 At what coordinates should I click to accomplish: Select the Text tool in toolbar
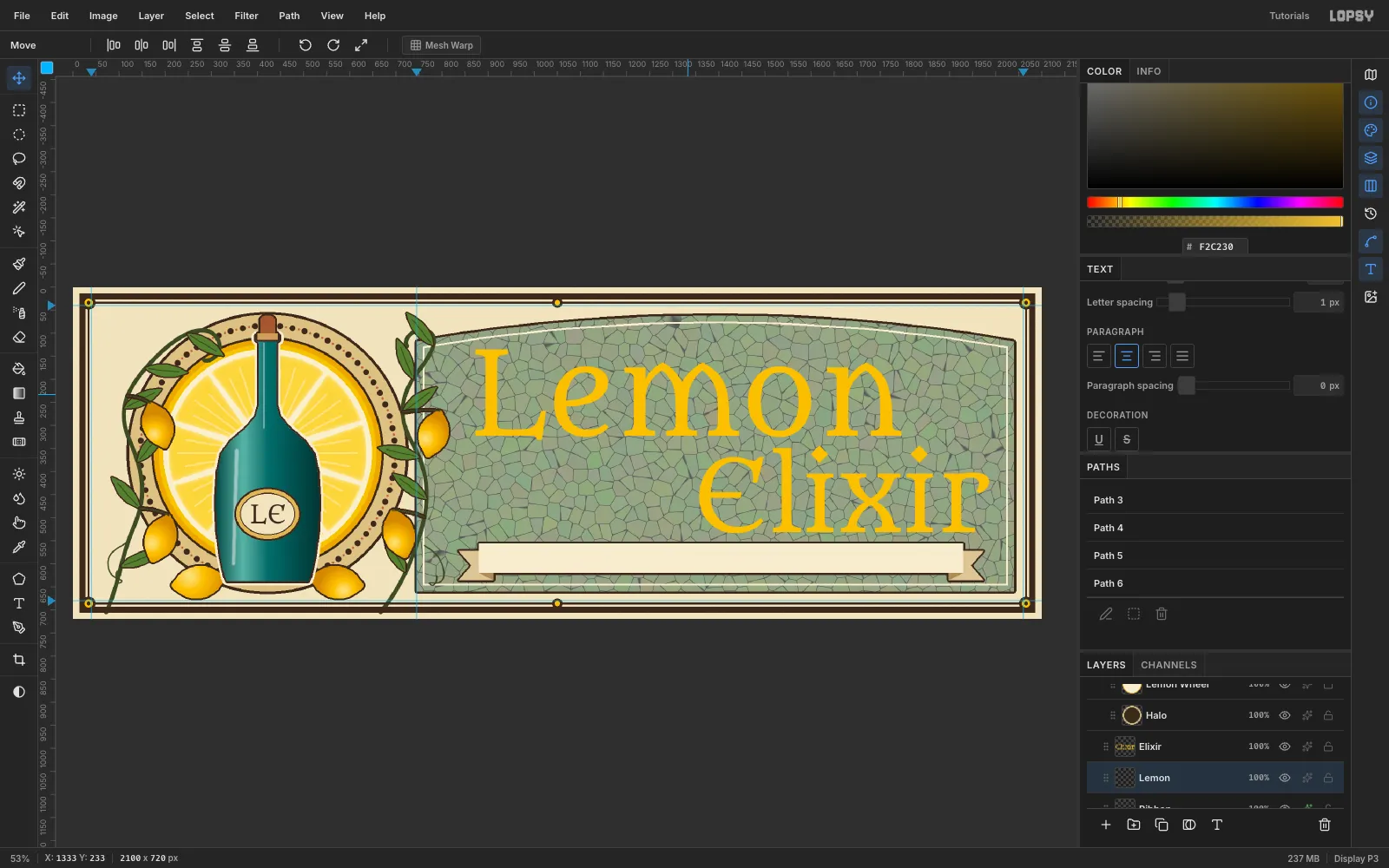coord(19,603)
